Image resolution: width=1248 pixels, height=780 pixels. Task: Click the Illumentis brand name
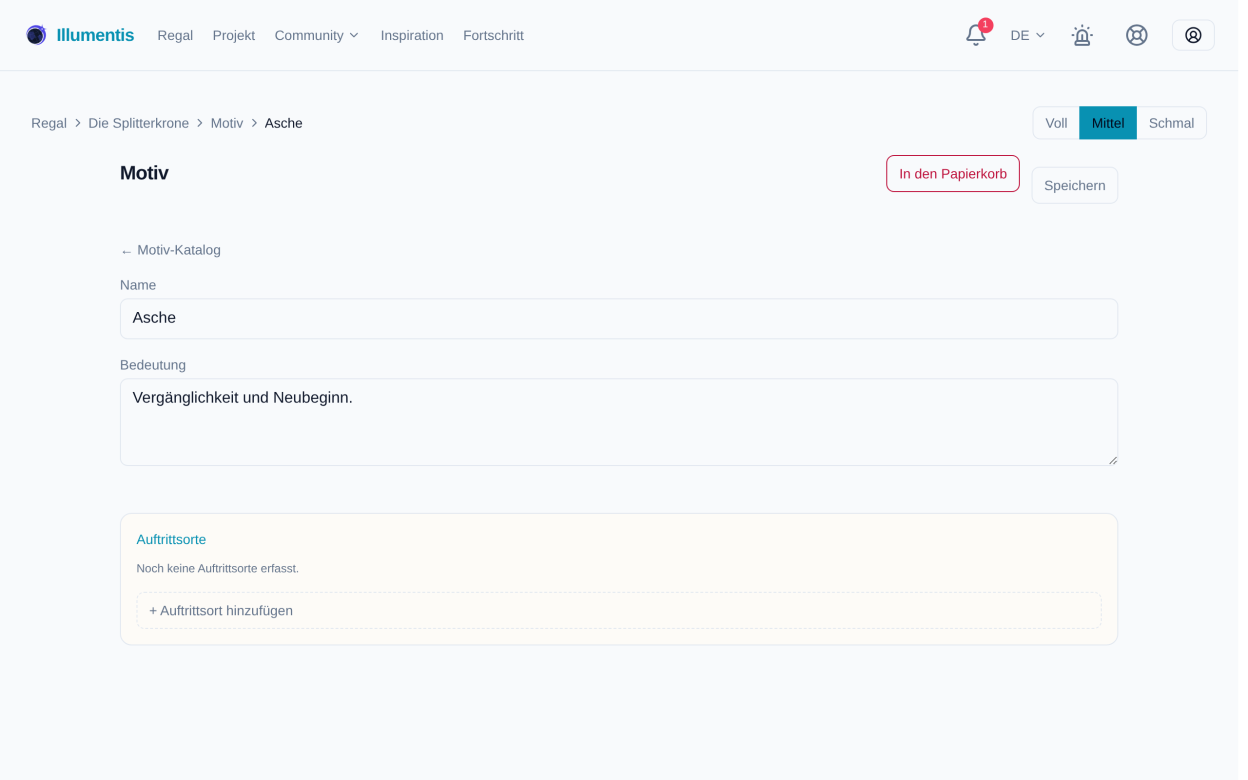[95, 35]
